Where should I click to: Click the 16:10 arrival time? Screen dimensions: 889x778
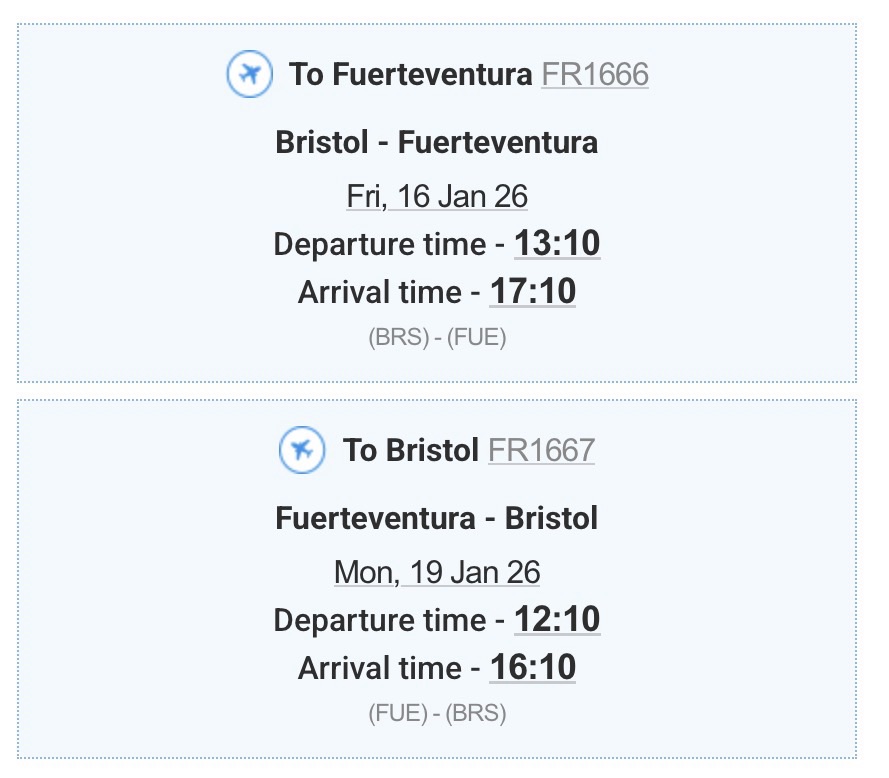tap(532, 668)
